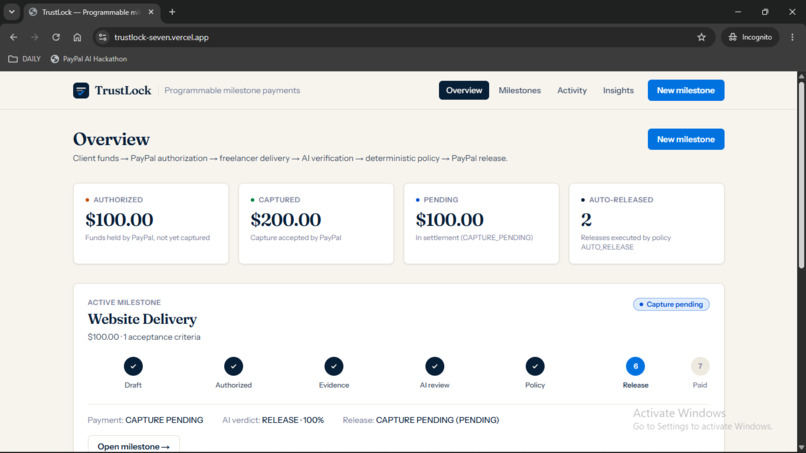Click the Evidence step checkmark
The width and height of the screenshot is (806, 453).
coord(334,366)
